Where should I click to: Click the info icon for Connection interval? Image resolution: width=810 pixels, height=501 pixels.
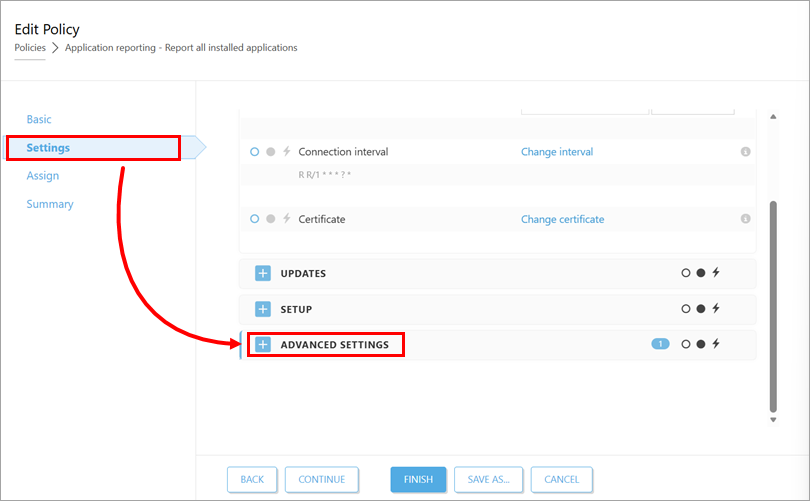coord(745,152)
